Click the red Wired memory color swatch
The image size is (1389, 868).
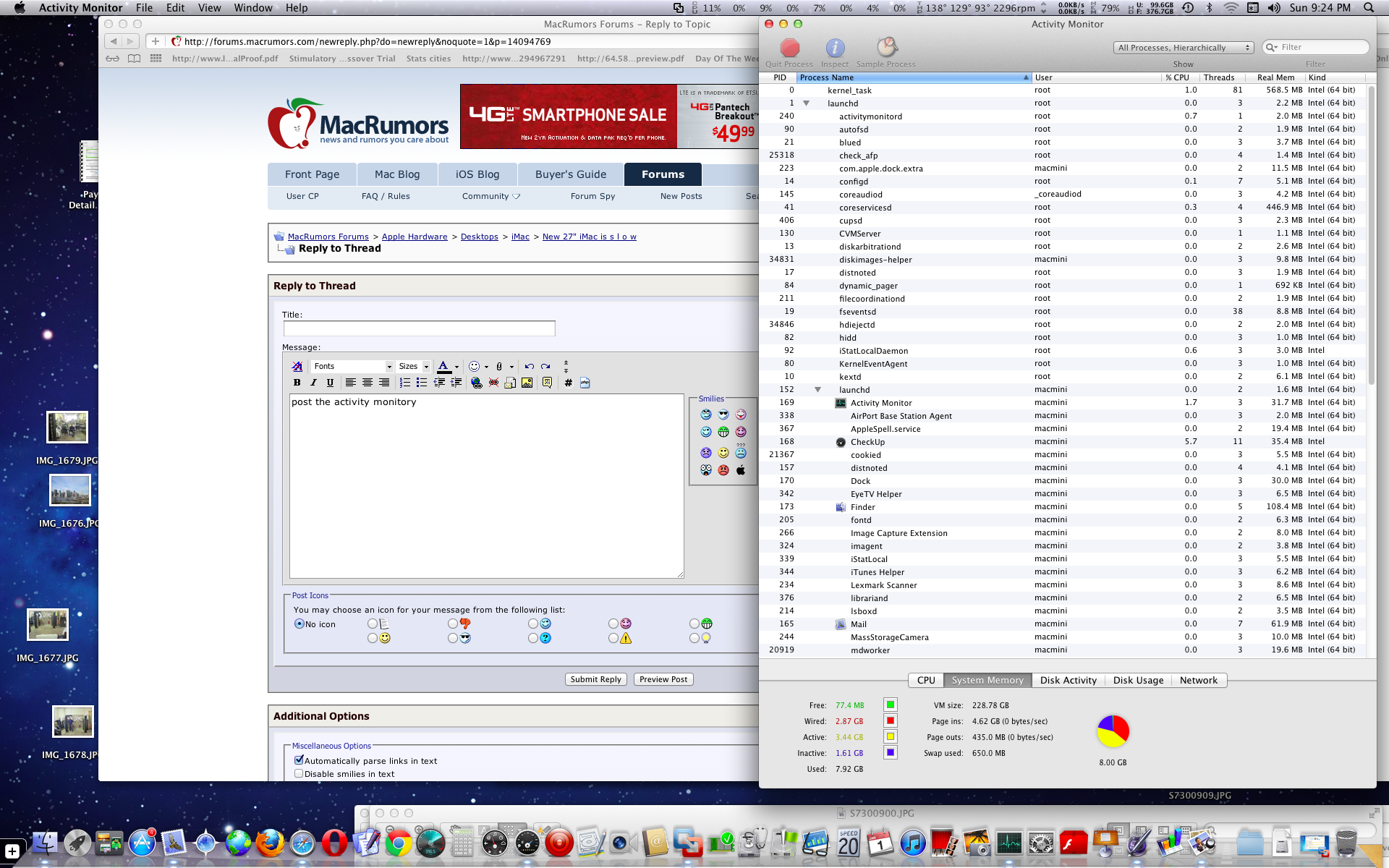coord(891,720)
